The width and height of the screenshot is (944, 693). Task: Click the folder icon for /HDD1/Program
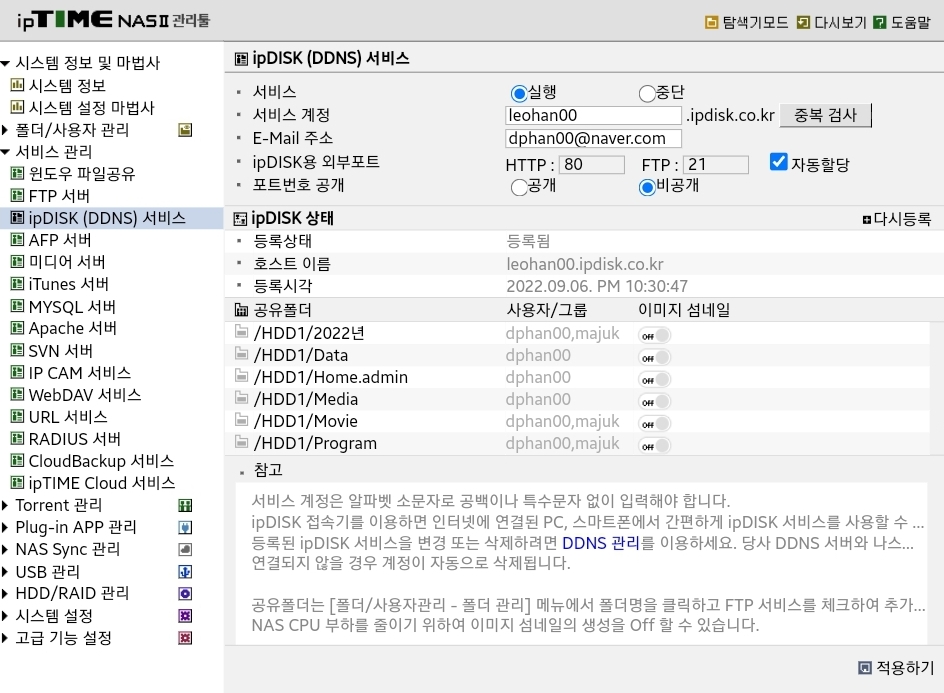(x=241, y=443)
